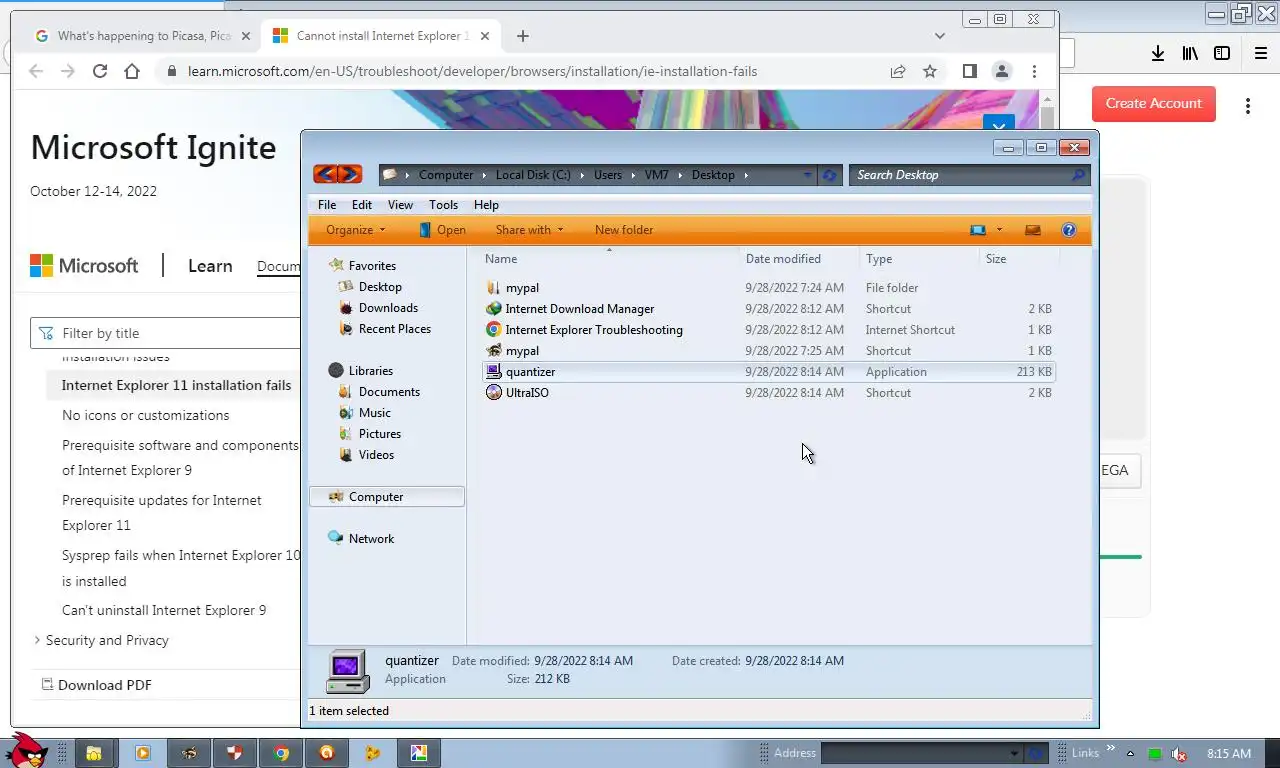Image resolution: width=1280 pixels, height=768 pixels.
Task: Select Network in the navigation pane
Action: [371, 539]
